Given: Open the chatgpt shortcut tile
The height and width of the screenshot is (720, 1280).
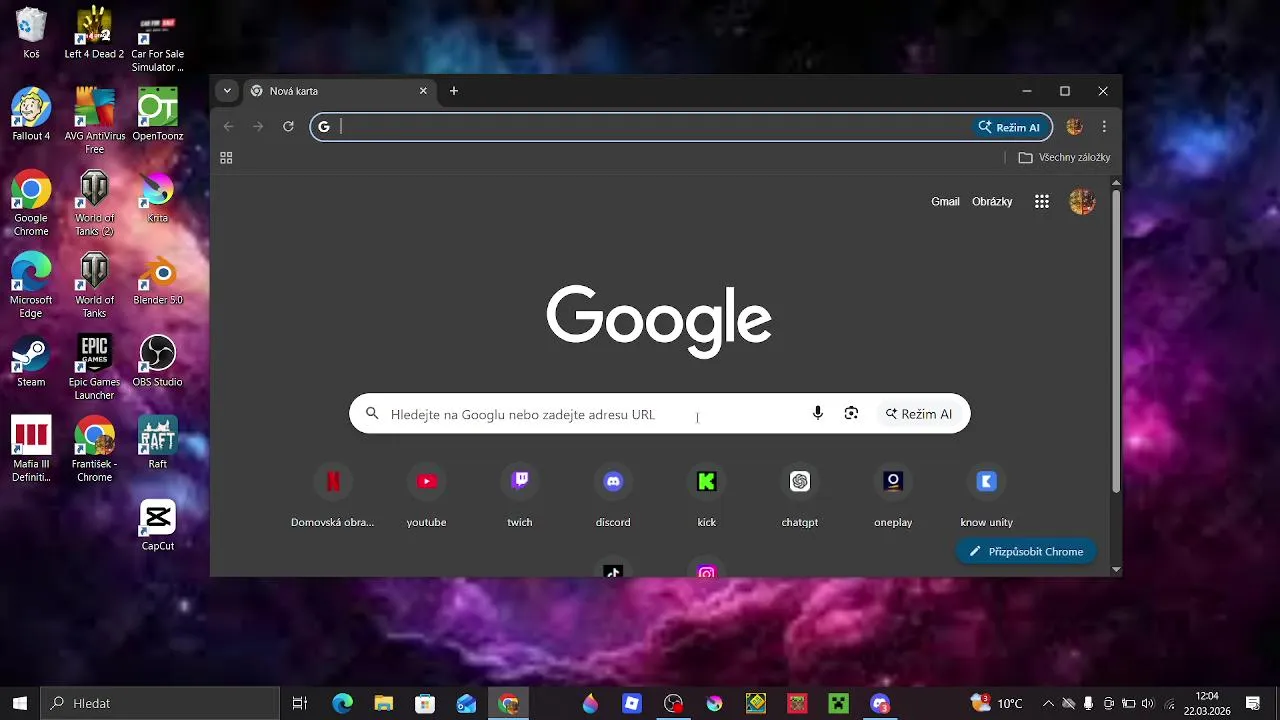Looking at the screenshot, I should 800,497.
